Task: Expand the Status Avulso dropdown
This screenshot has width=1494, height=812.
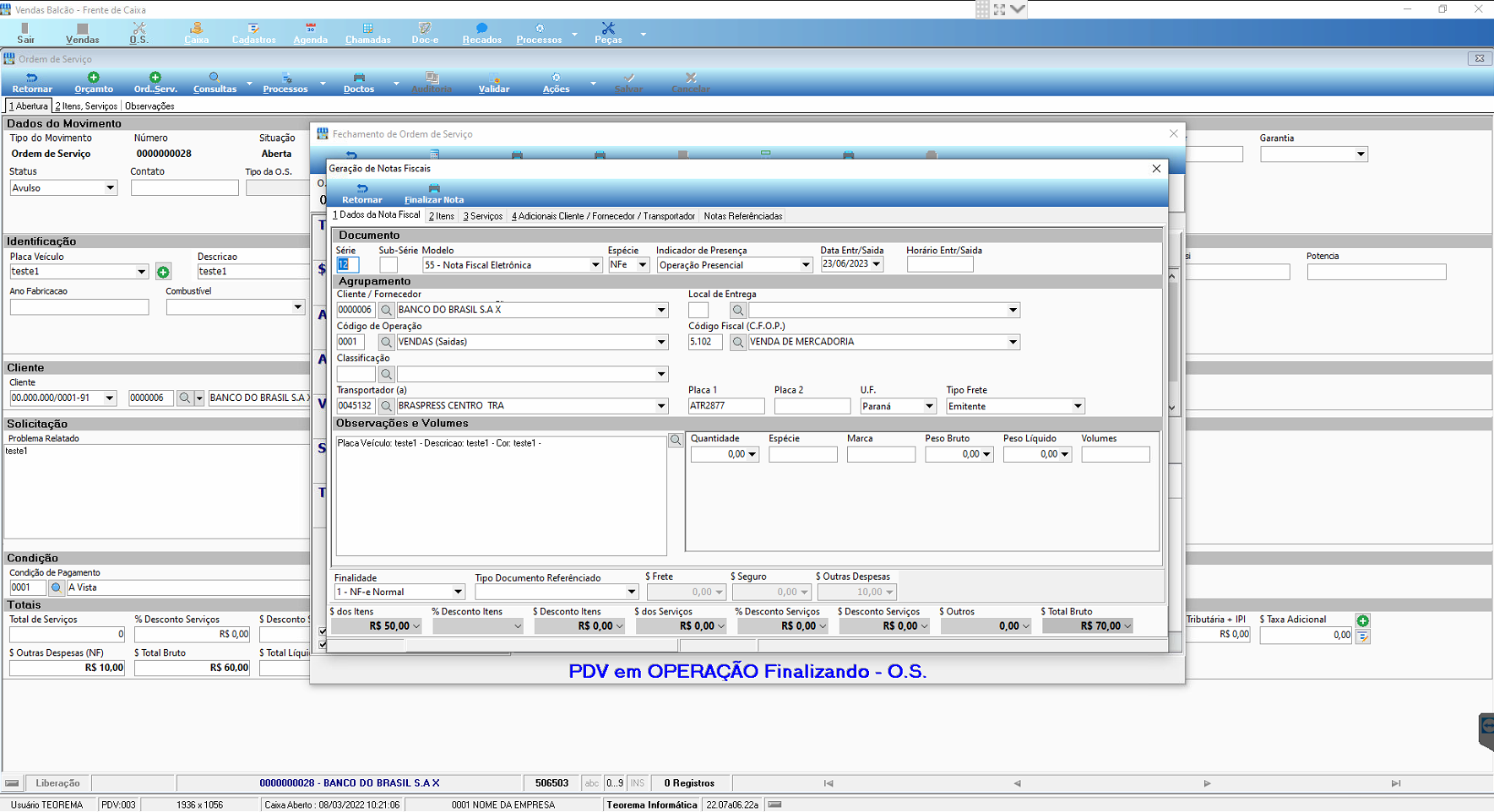Action: pyautogui.click(x=110, y=188)
